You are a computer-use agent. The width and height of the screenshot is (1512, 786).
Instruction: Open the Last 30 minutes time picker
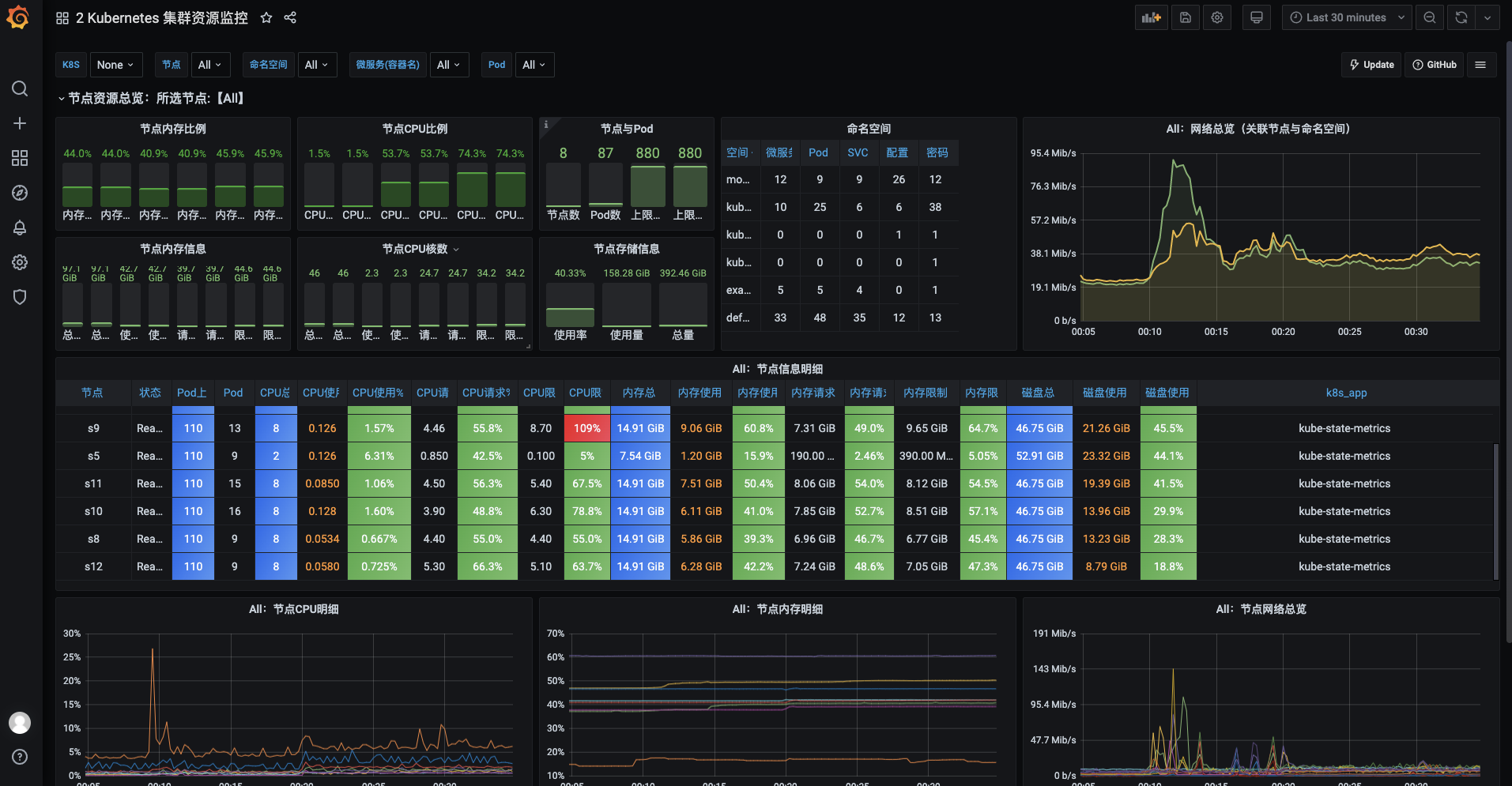(x=1347, y=17)
